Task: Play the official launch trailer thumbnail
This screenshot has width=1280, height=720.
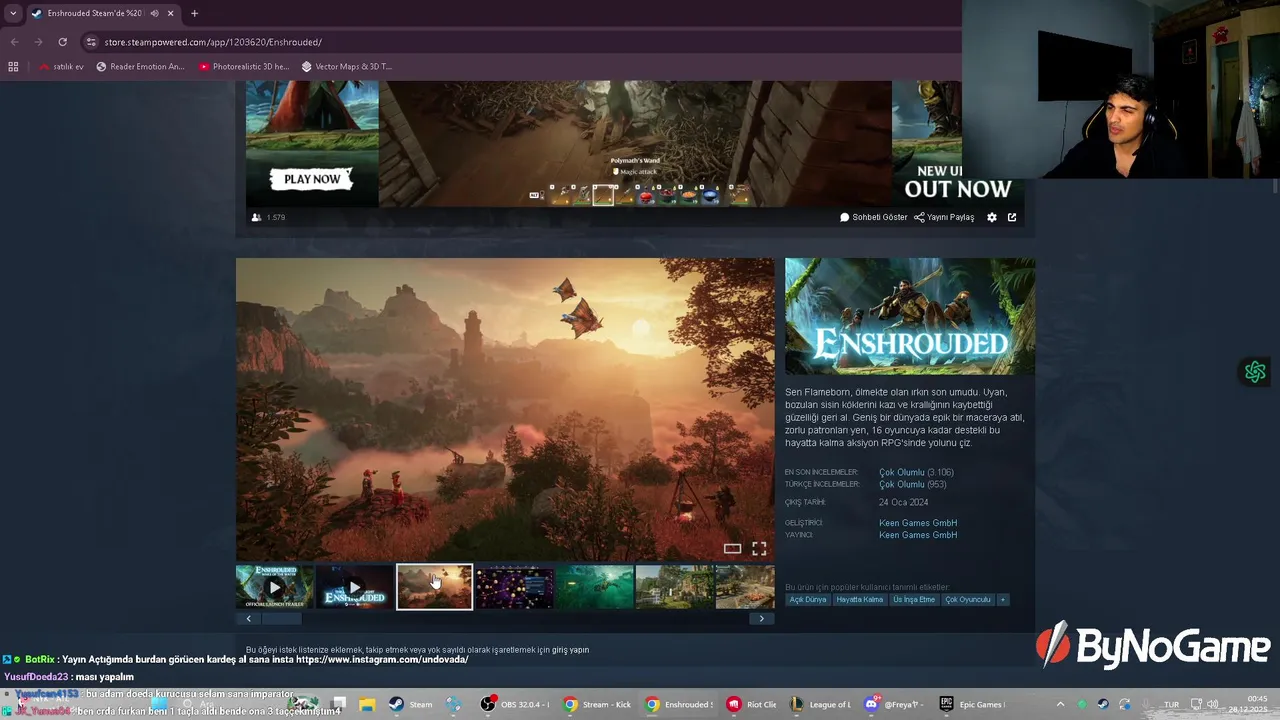Action: point(275,587)
